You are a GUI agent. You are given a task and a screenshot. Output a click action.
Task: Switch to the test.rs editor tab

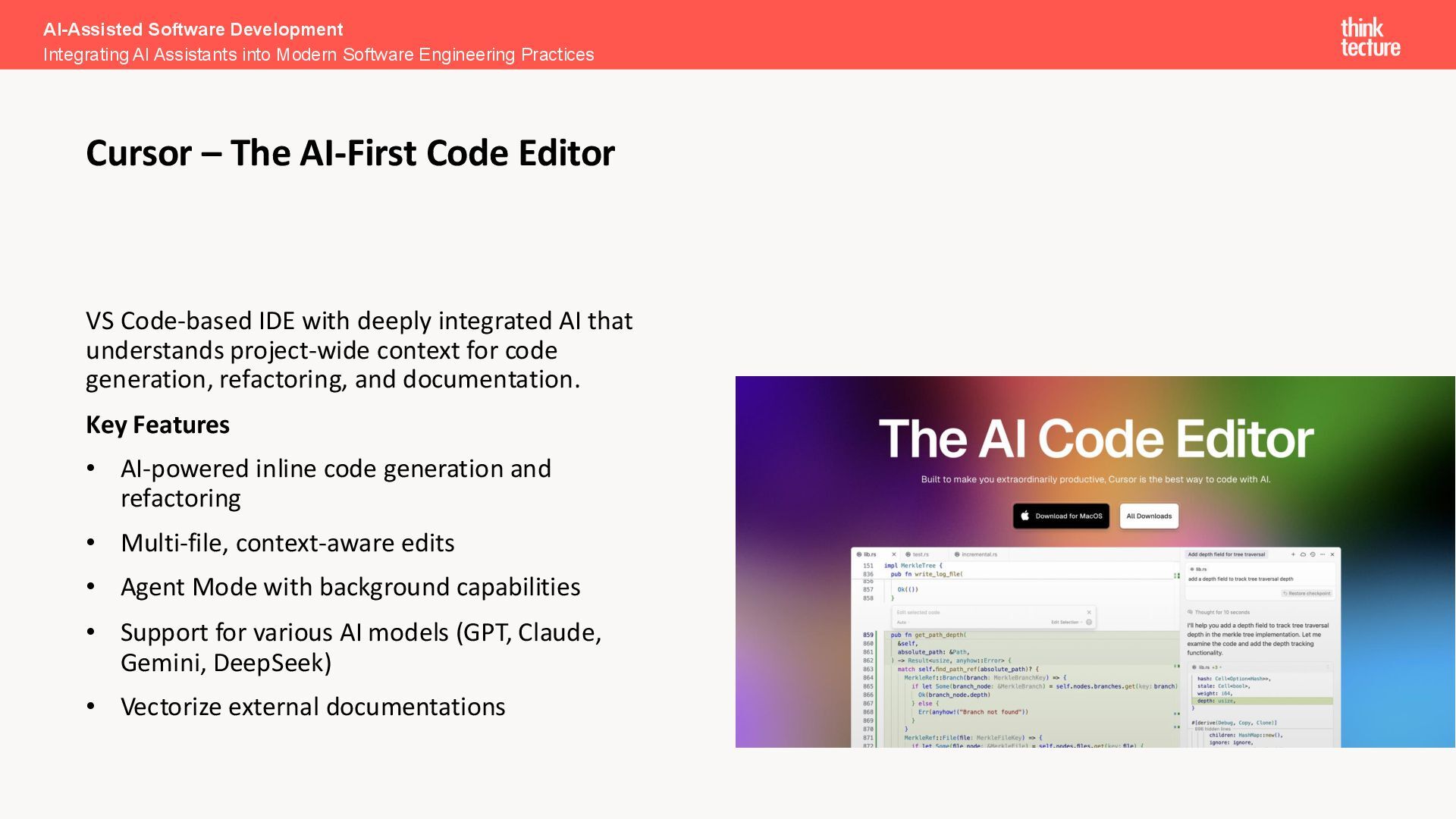(x=919, y=554)
